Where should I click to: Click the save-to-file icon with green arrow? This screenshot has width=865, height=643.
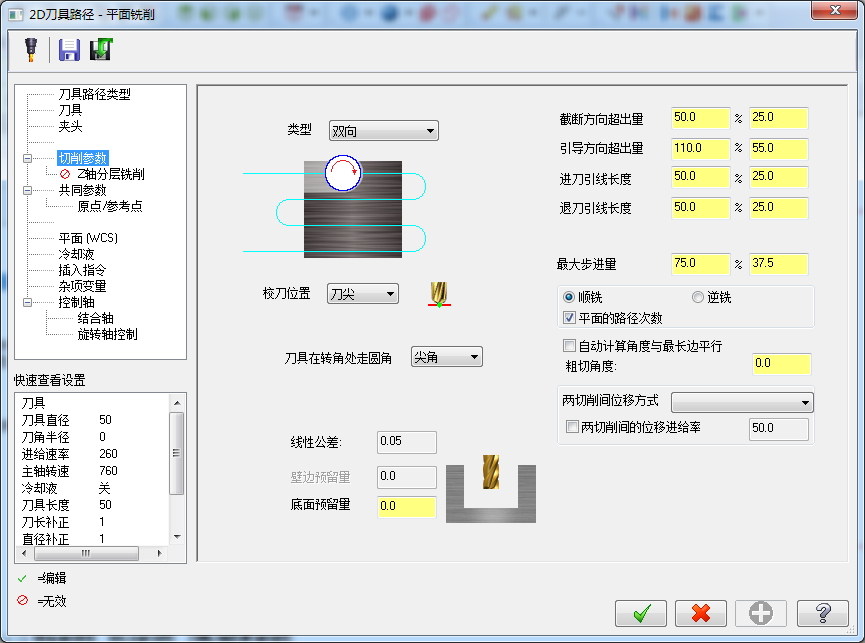click(x=100, y=50)
